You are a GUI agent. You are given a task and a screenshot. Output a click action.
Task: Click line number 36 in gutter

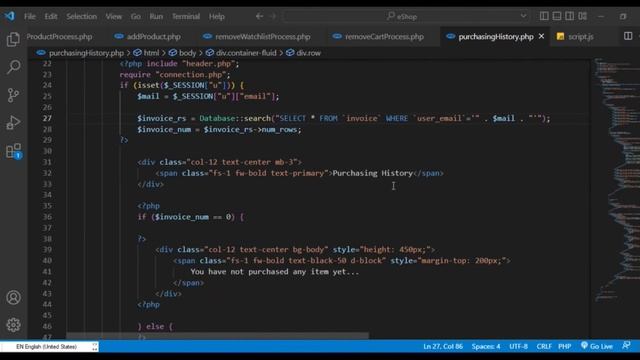coord(47,217)
